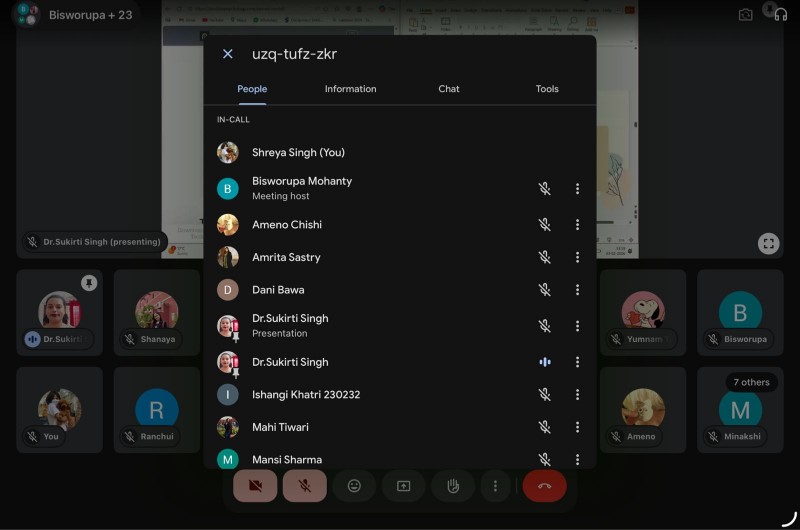Click the pin icon on Dr.Sukirti tile
800x530 pixels.
(x=89, y=284)
